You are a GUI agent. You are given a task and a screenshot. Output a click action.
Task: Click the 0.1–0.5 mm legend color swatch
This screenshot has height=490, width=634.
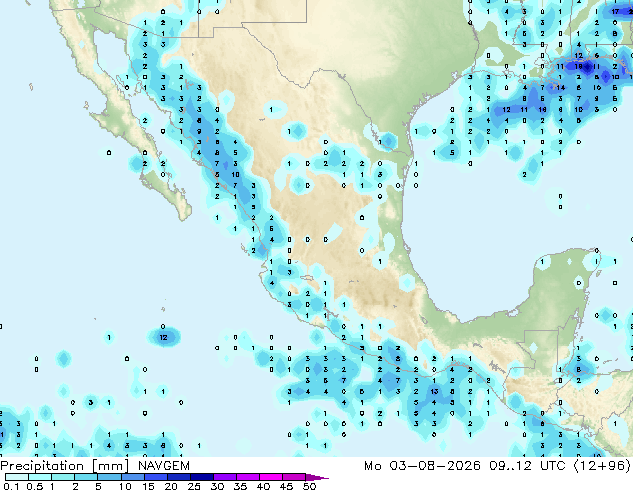(17, 477)
